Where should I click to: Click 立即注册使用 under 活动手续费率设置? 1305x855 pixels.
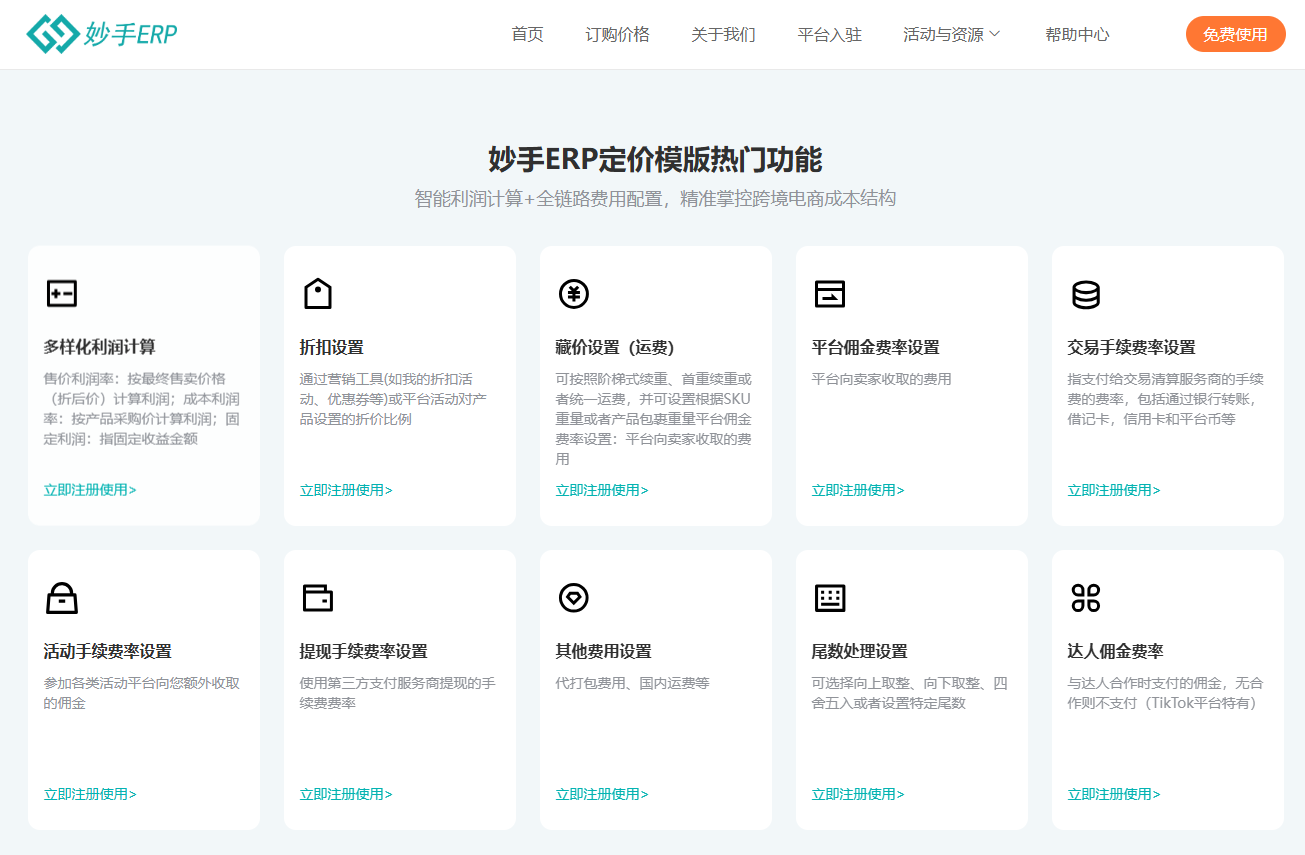90,794
